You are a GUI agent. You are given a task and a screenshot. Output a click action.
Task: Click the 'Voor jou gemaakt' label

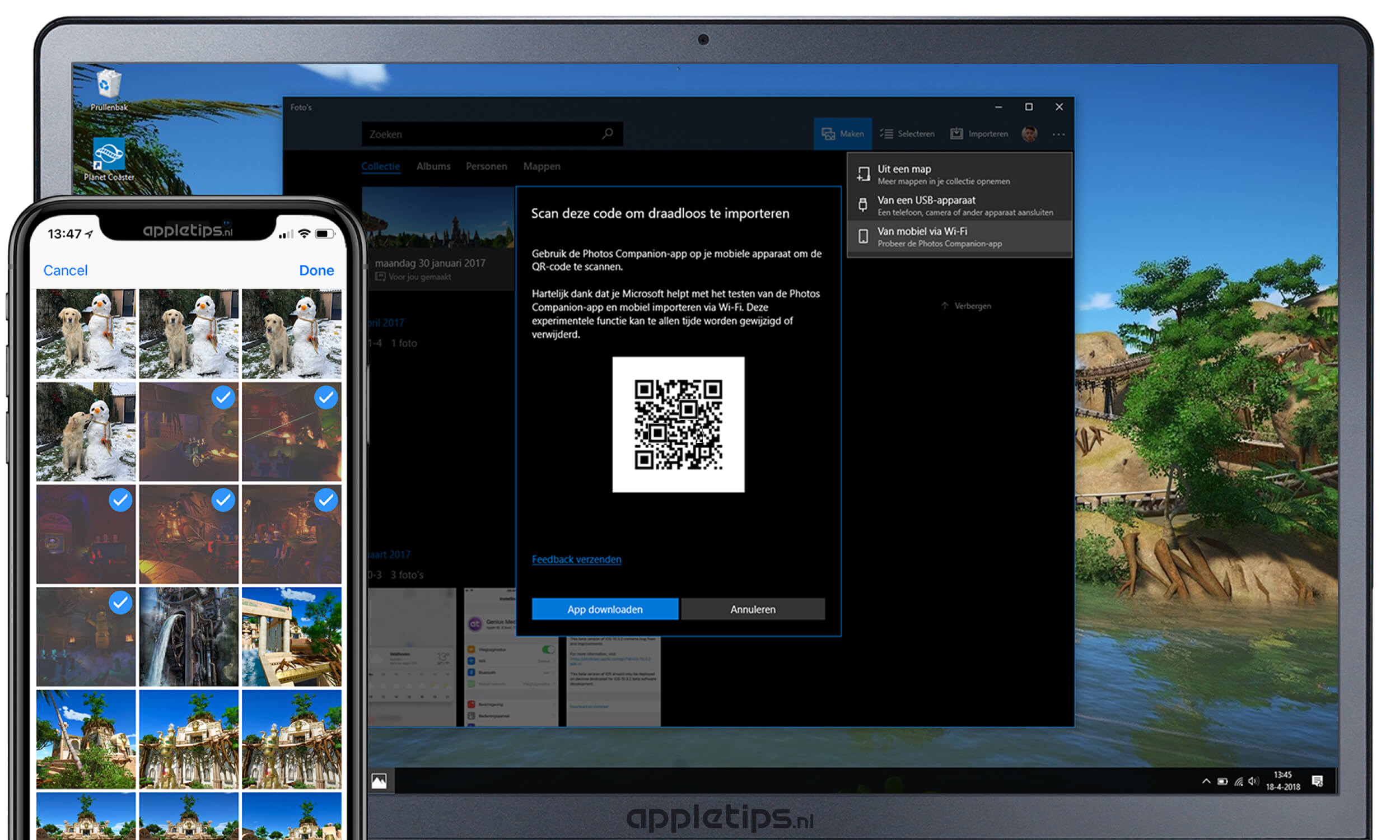click(x=419, y=277)
